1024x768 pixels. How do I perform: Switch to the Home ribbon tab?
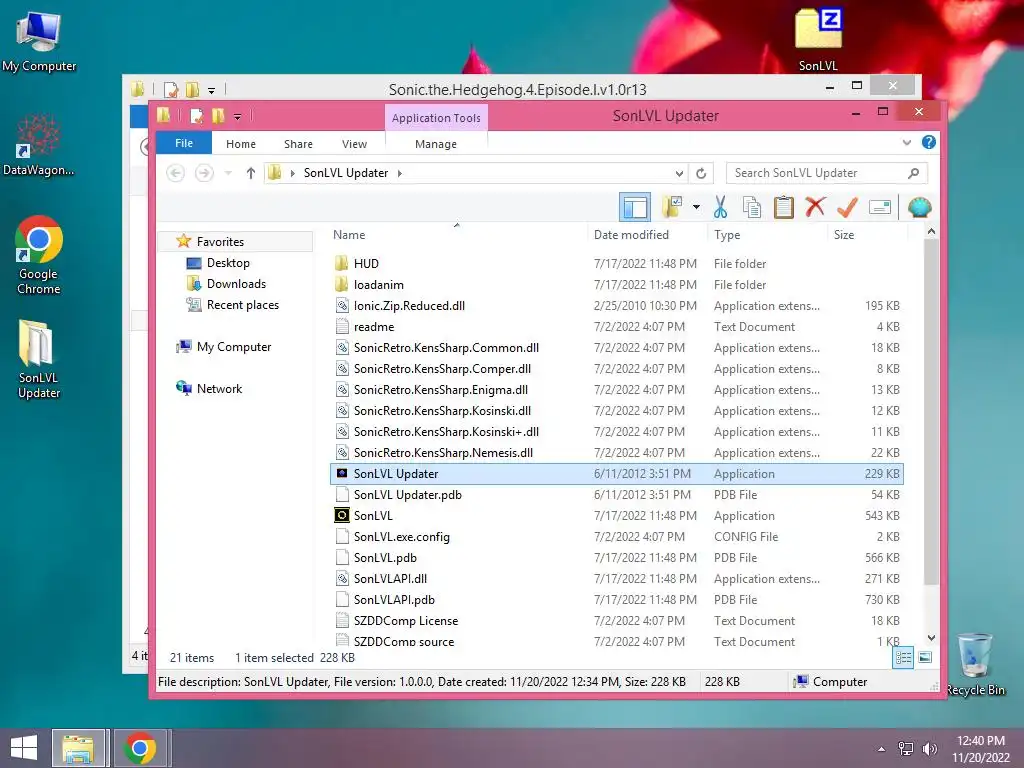[x=241, y=144]
